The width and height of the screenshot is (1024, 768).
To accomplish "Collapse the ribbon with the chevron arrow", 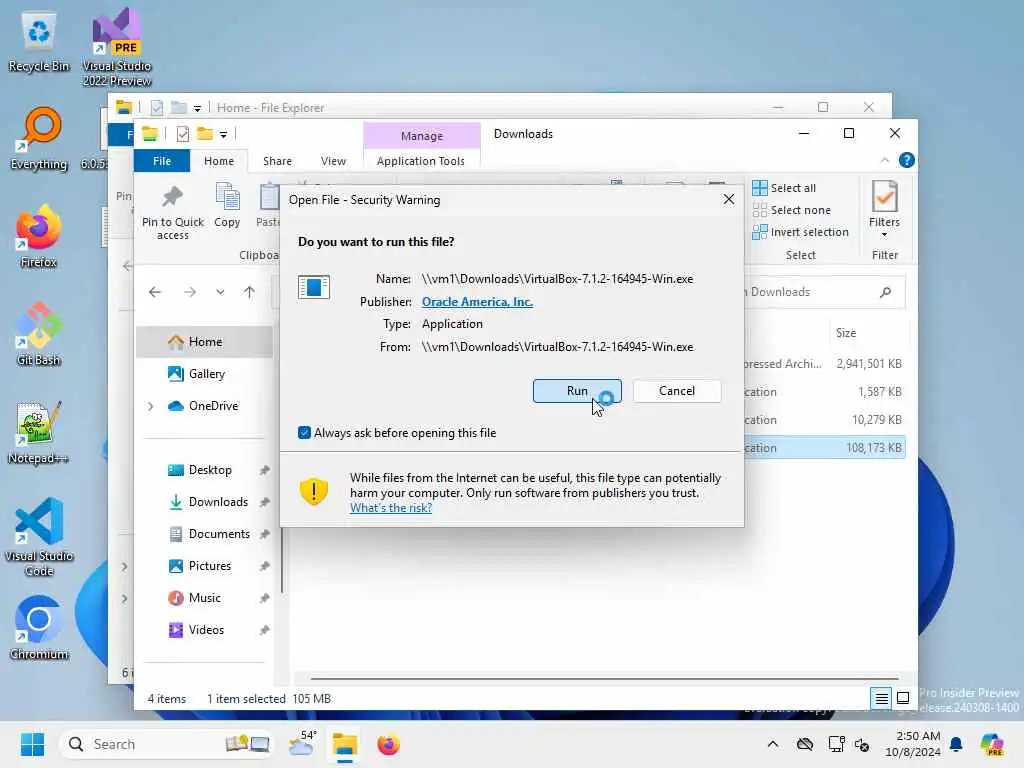I will pyautogui.click(x=884, y=160).
